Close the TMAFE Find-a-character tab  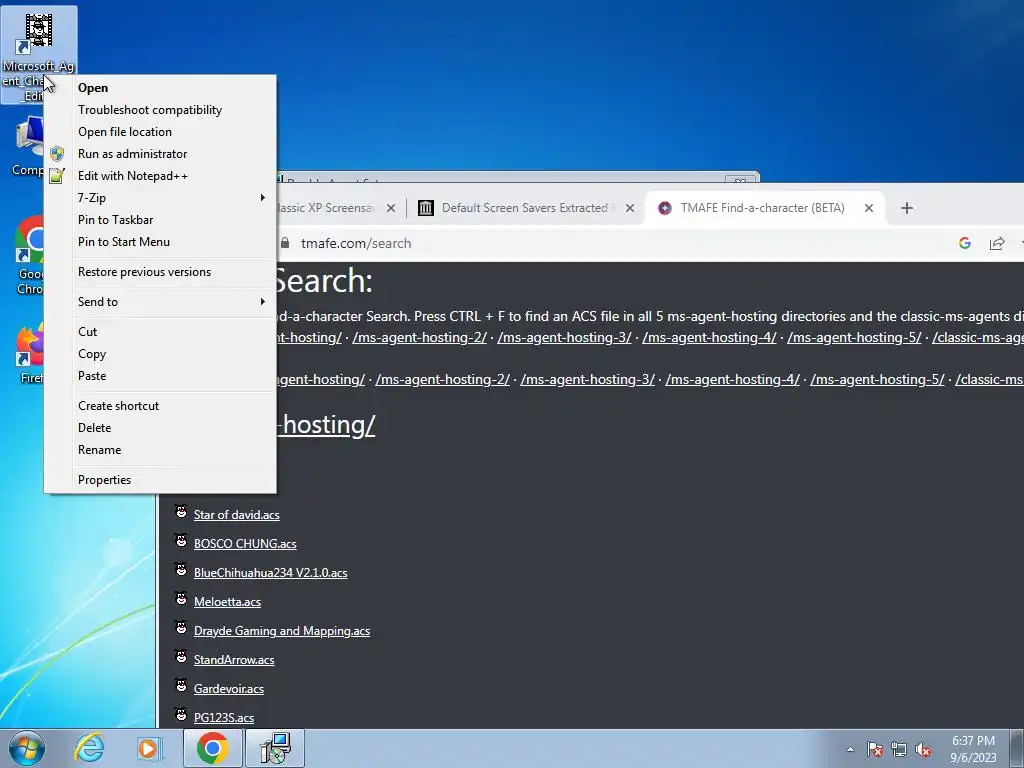(869, 208)
